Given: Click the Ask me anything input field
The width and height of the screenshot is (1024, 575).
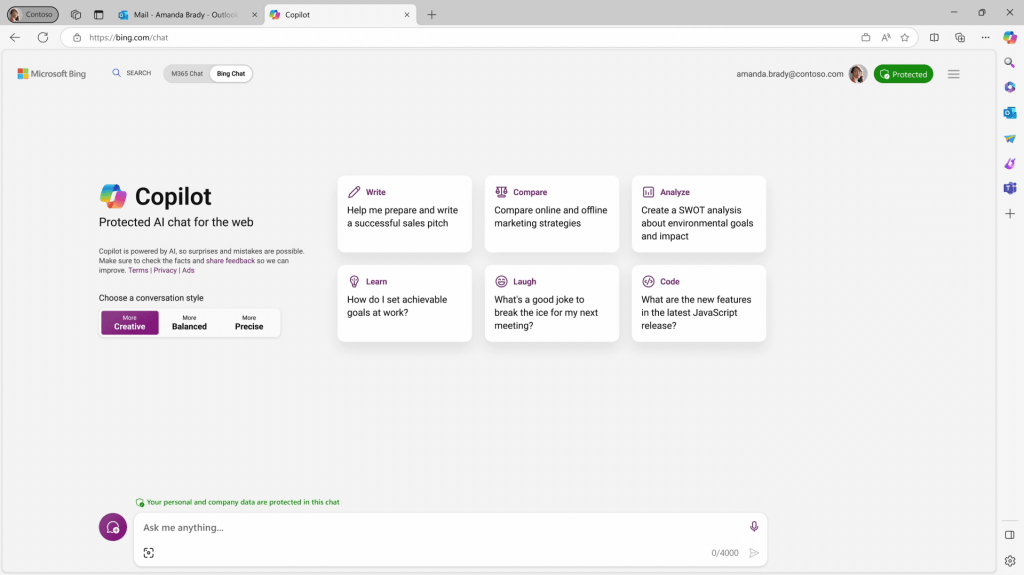Looking at the screenshot, I should pos(440,527).
